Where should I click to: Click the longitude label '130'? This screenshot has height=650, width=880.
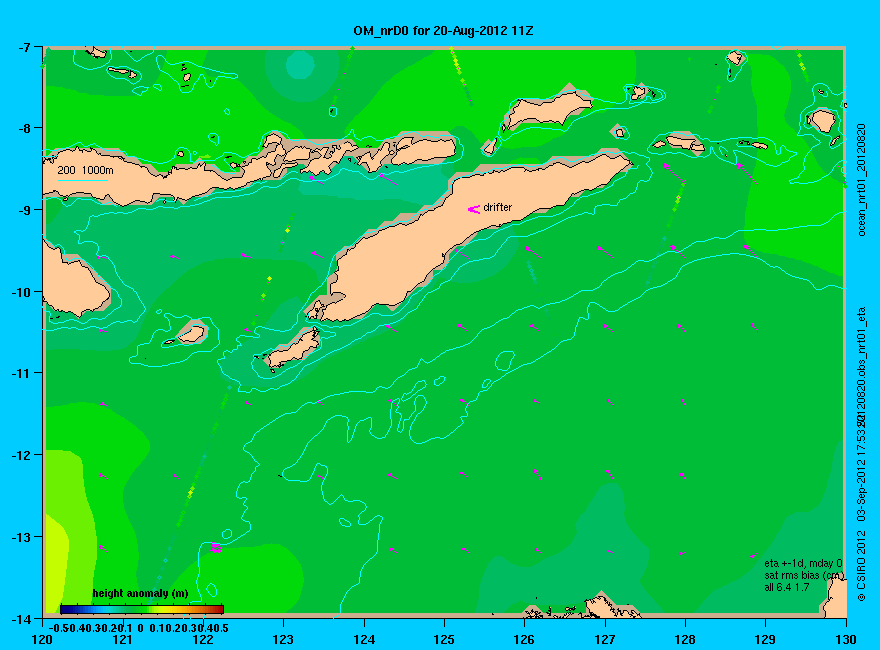[x=846, y=639]
